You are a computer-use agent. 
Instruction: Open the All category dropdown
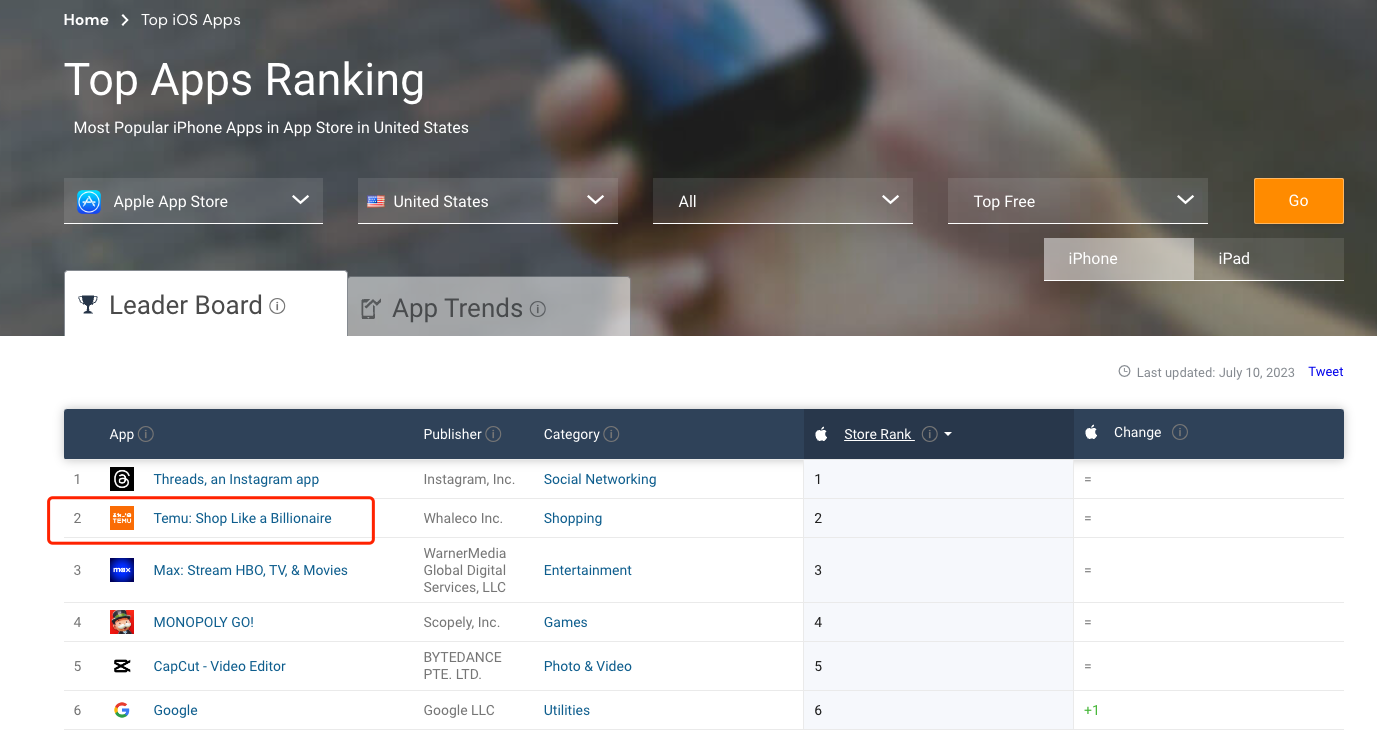783,201
